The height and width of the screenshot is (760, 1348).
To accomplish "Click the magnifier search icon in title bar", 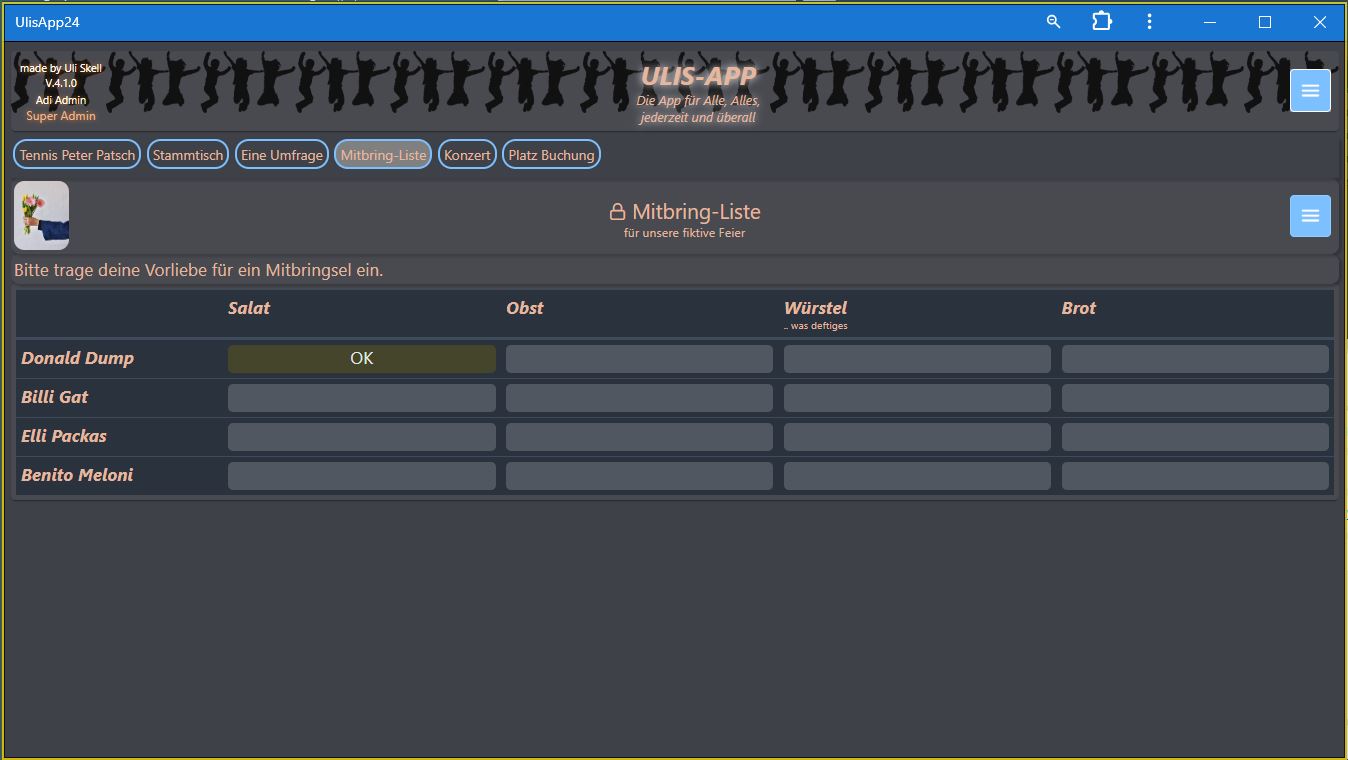I will point(1053,22).
